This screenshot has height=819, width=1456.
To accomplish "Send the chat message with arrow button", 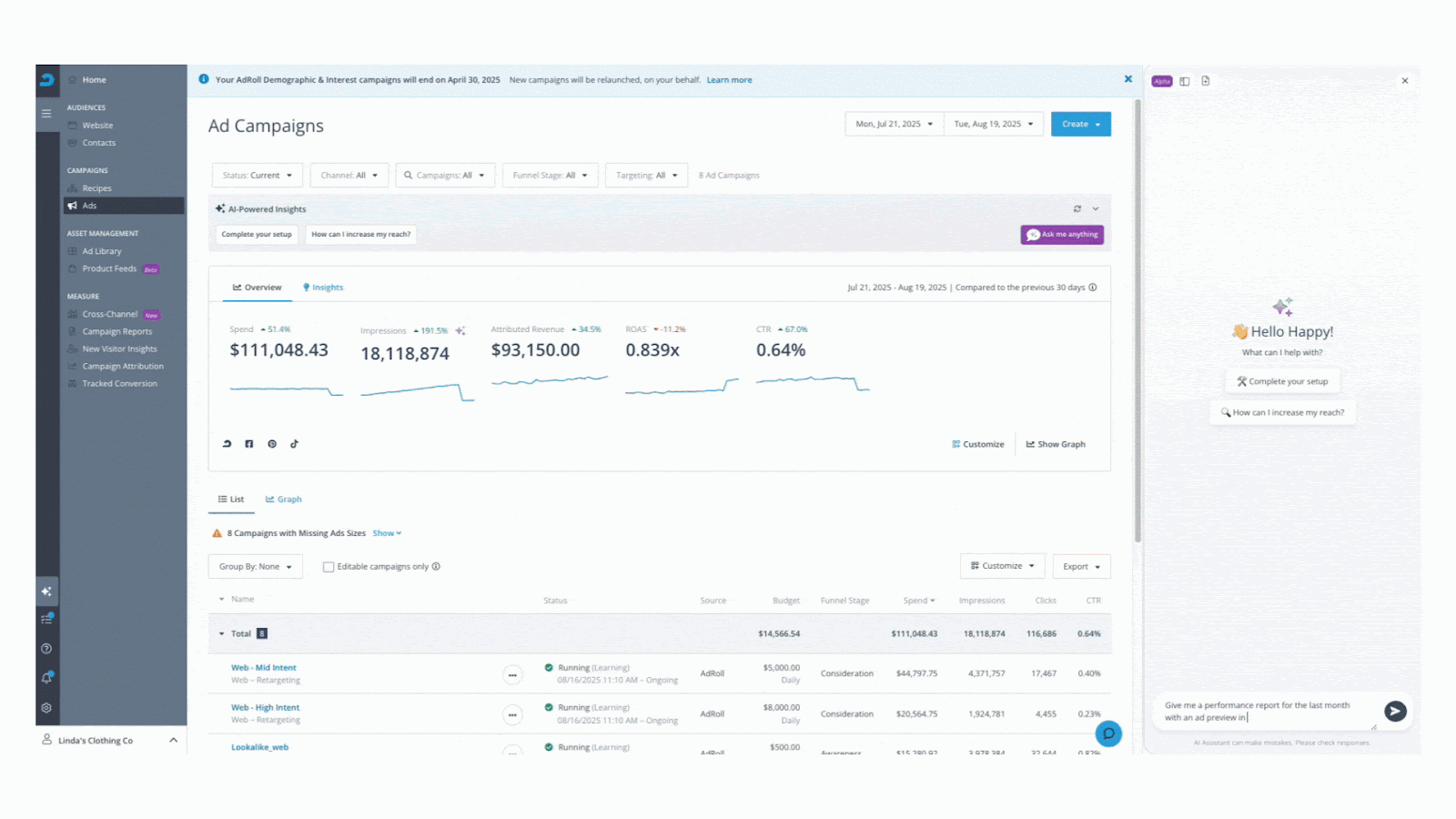I will (1395, 712).
